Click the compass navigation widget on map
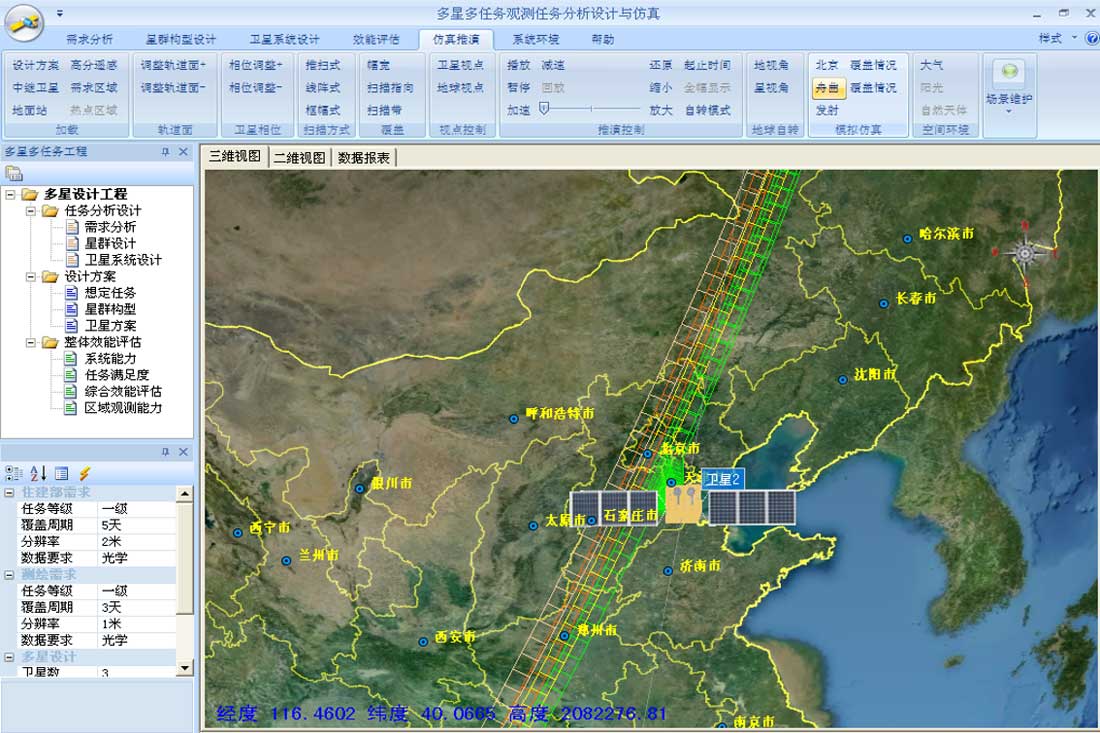This screenshot has height=733, width=1100. (x=1025, y=253)
